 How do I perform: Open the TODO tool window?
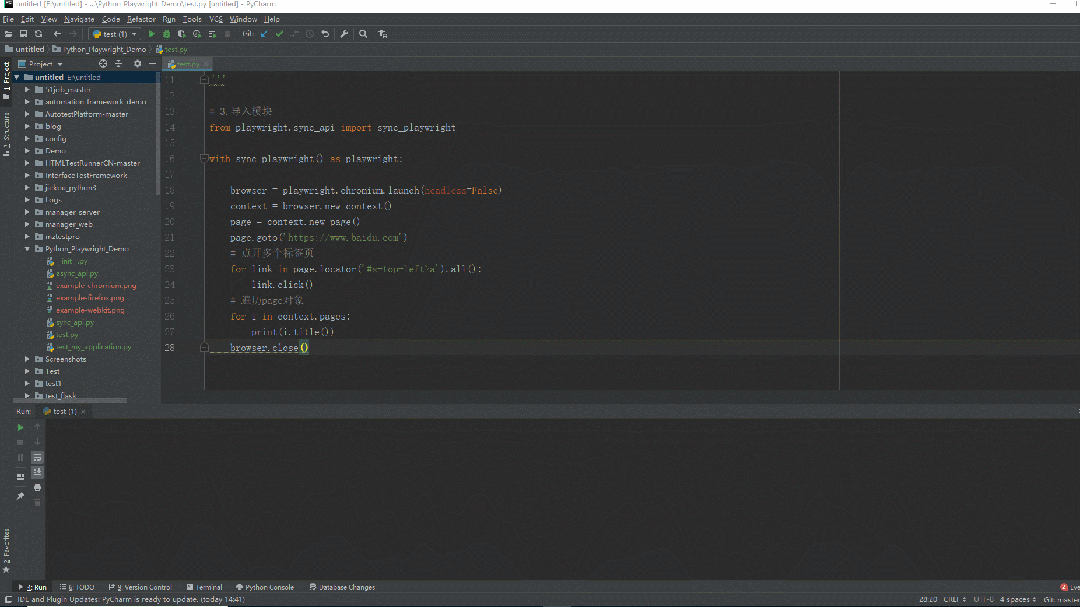click(x=77, y=587)
